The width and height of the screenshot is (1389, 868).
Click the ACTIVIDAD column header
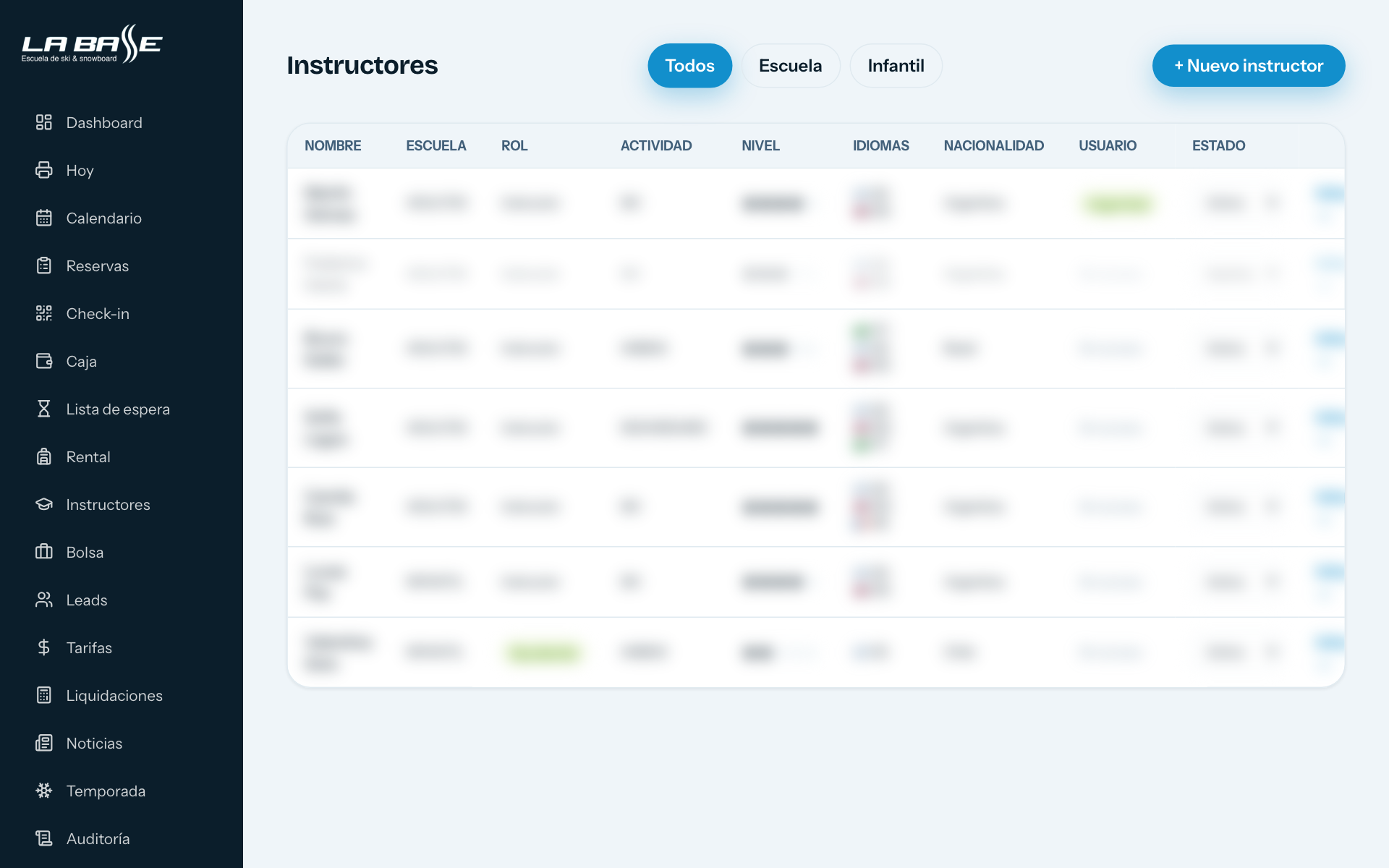[656, 146]
